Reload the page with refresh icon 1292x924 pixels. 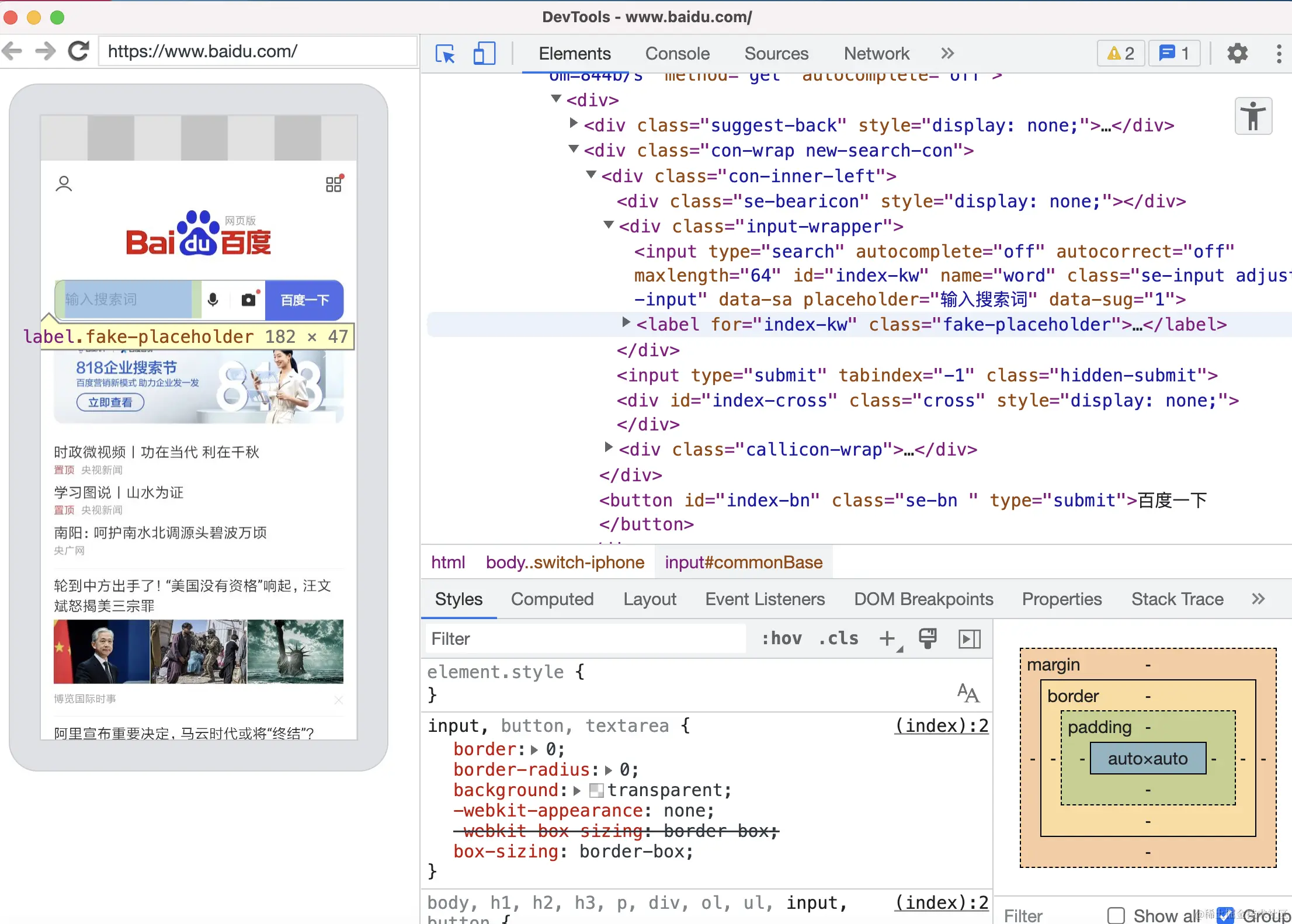coord(78,51)
